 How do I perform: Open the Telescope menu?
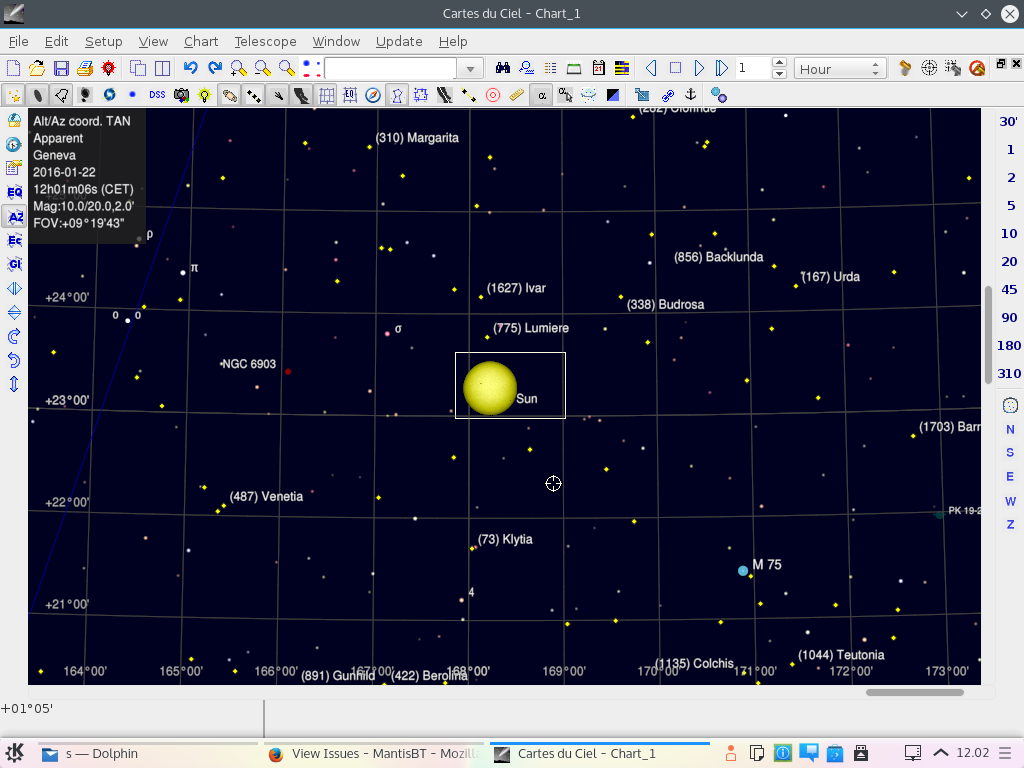[x=265, y=41]
